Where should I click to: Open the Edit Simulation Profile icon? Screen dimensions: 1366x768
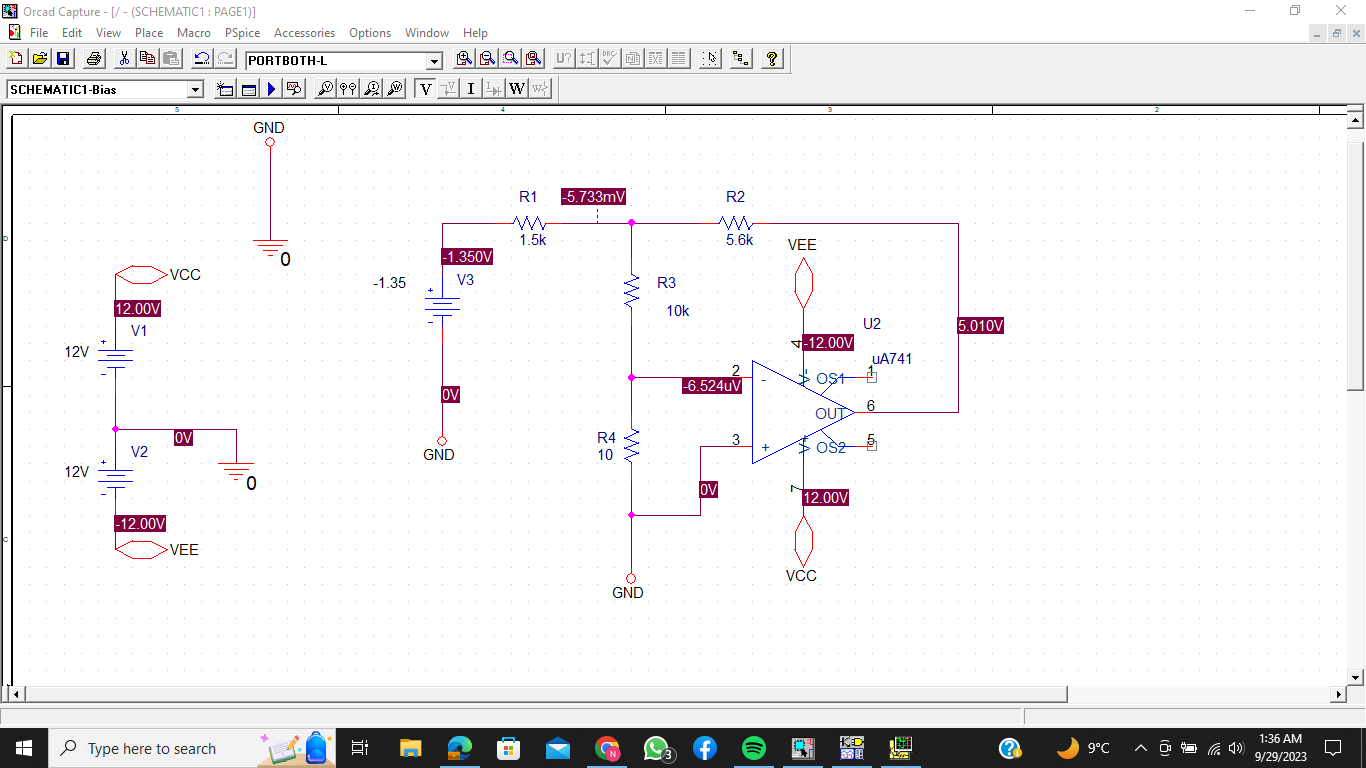248,88
